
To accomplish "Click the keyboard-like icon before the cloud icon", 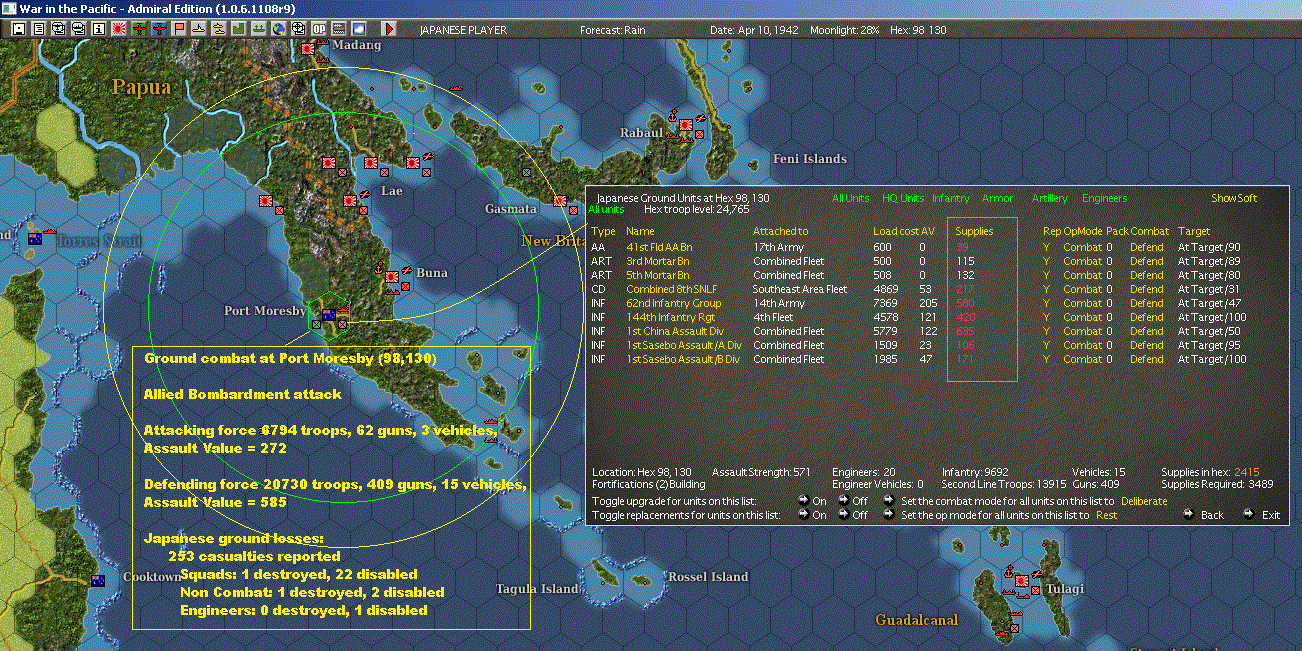I will [x=340, y=29].
